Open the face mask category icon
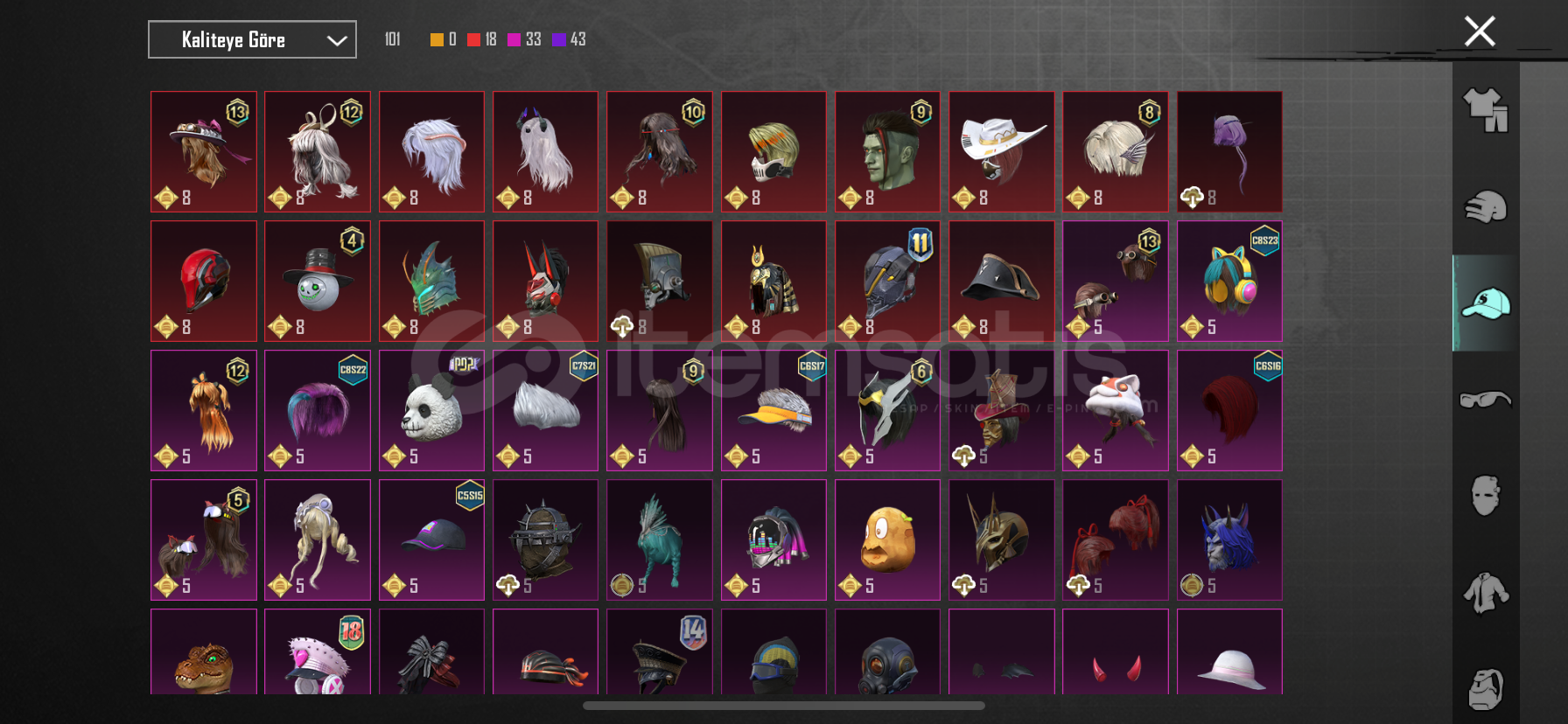 coord(1486,496)
